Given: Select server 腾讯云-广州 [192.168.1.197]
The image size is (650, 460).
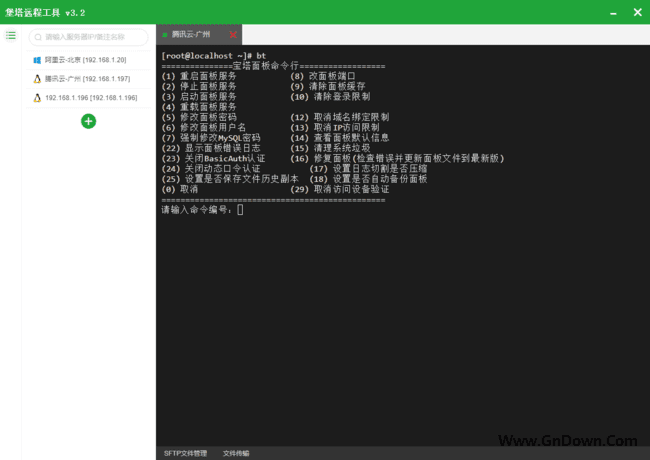Looking at the screenshot, I should 89,79.
